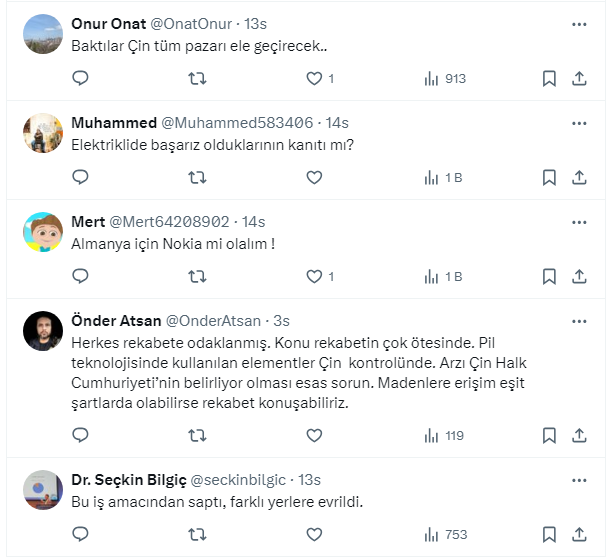This screenshot has height=557, width=610.
Task: Like Onur Onat's tweet
Action: tap(314, 78)
